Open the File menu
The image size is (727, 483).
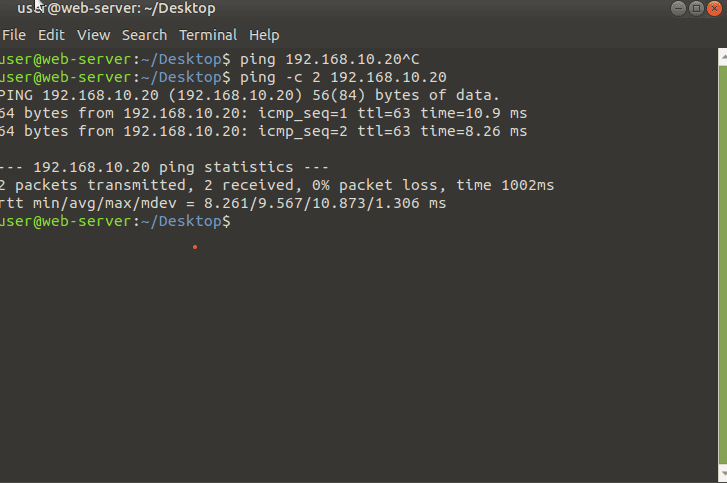tap(14, 35)
